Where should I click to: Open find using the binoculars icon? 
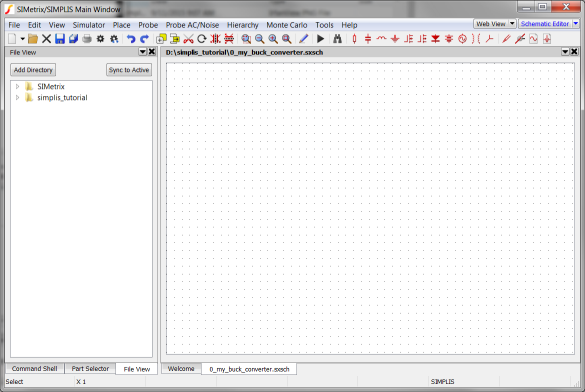[337, 39]
